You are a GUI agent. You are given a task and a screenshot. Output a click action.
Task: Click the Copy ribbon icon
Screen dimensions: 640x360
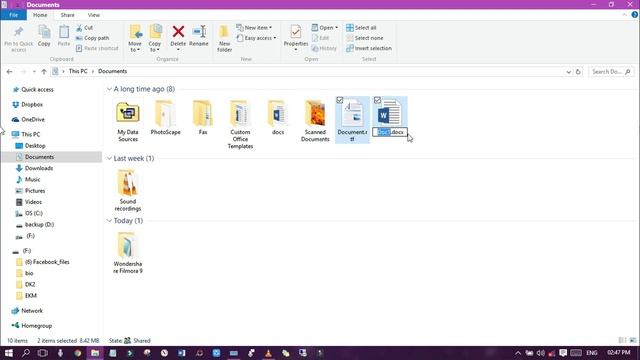[44, 31]
